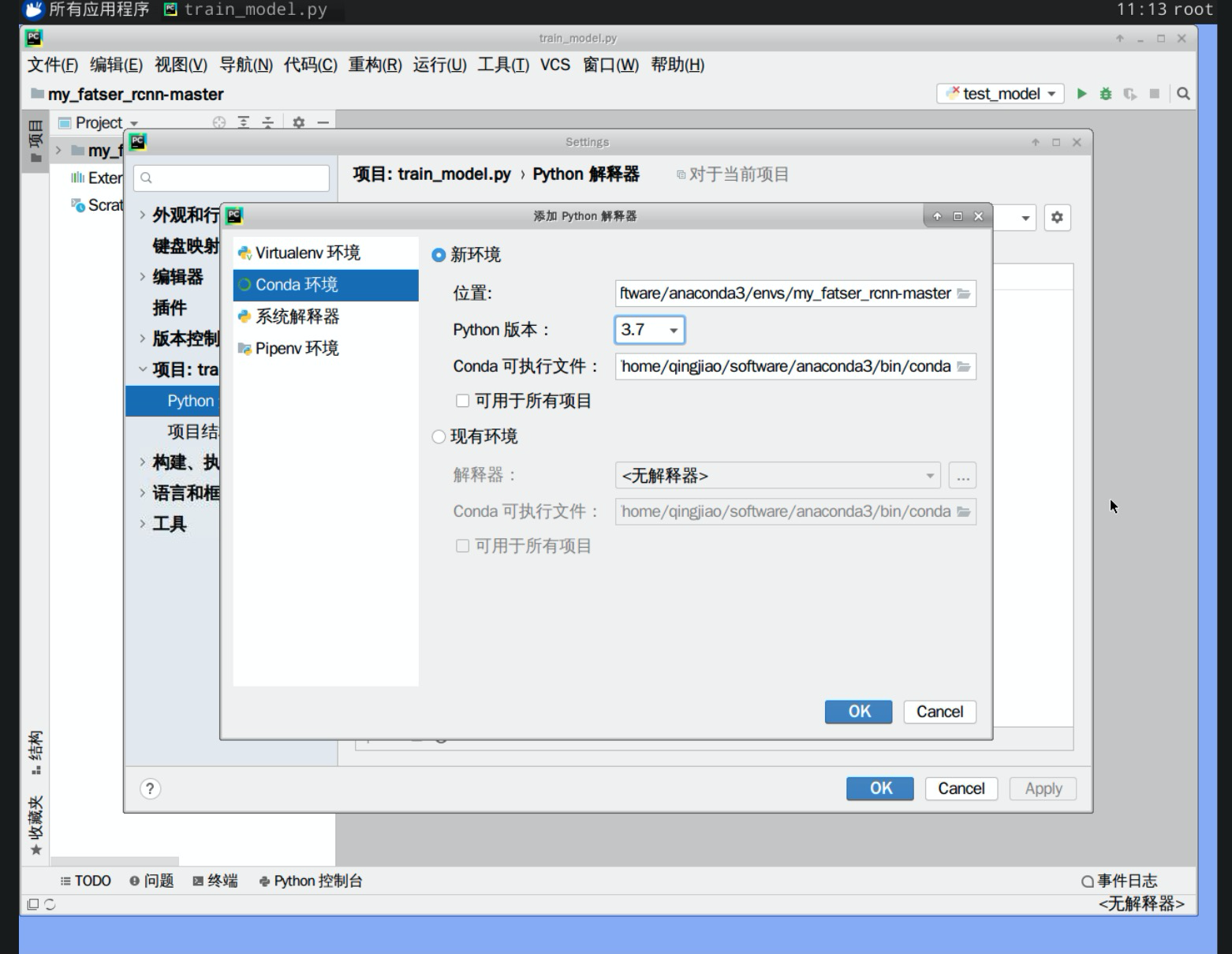Click the green Run button in toolbar
Screen dimensions: 1232x954
pos(1081,94)
